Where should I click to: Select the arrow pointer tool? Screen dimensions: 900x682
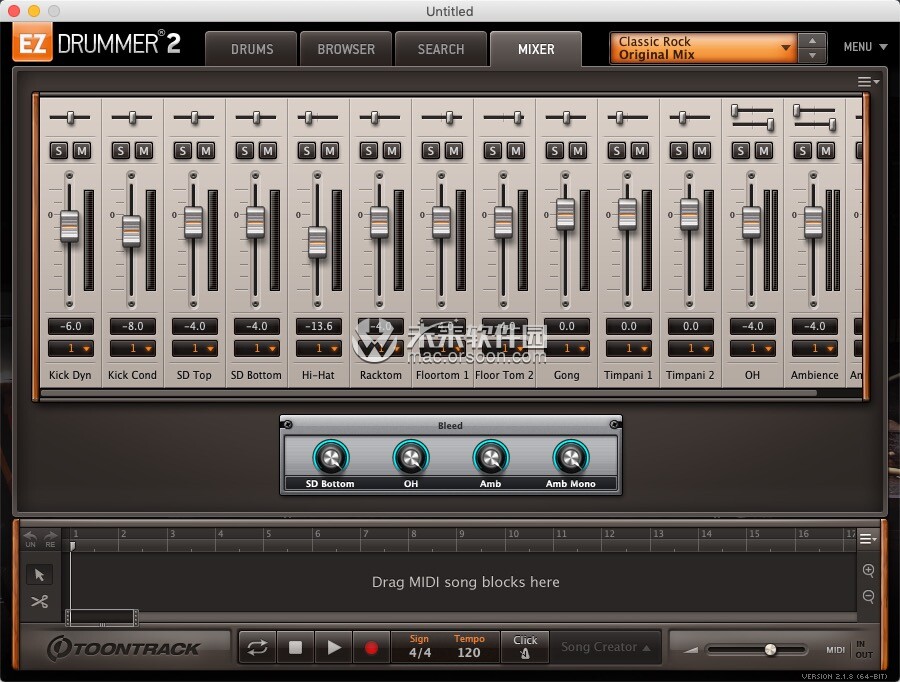[x=39, y=574]
